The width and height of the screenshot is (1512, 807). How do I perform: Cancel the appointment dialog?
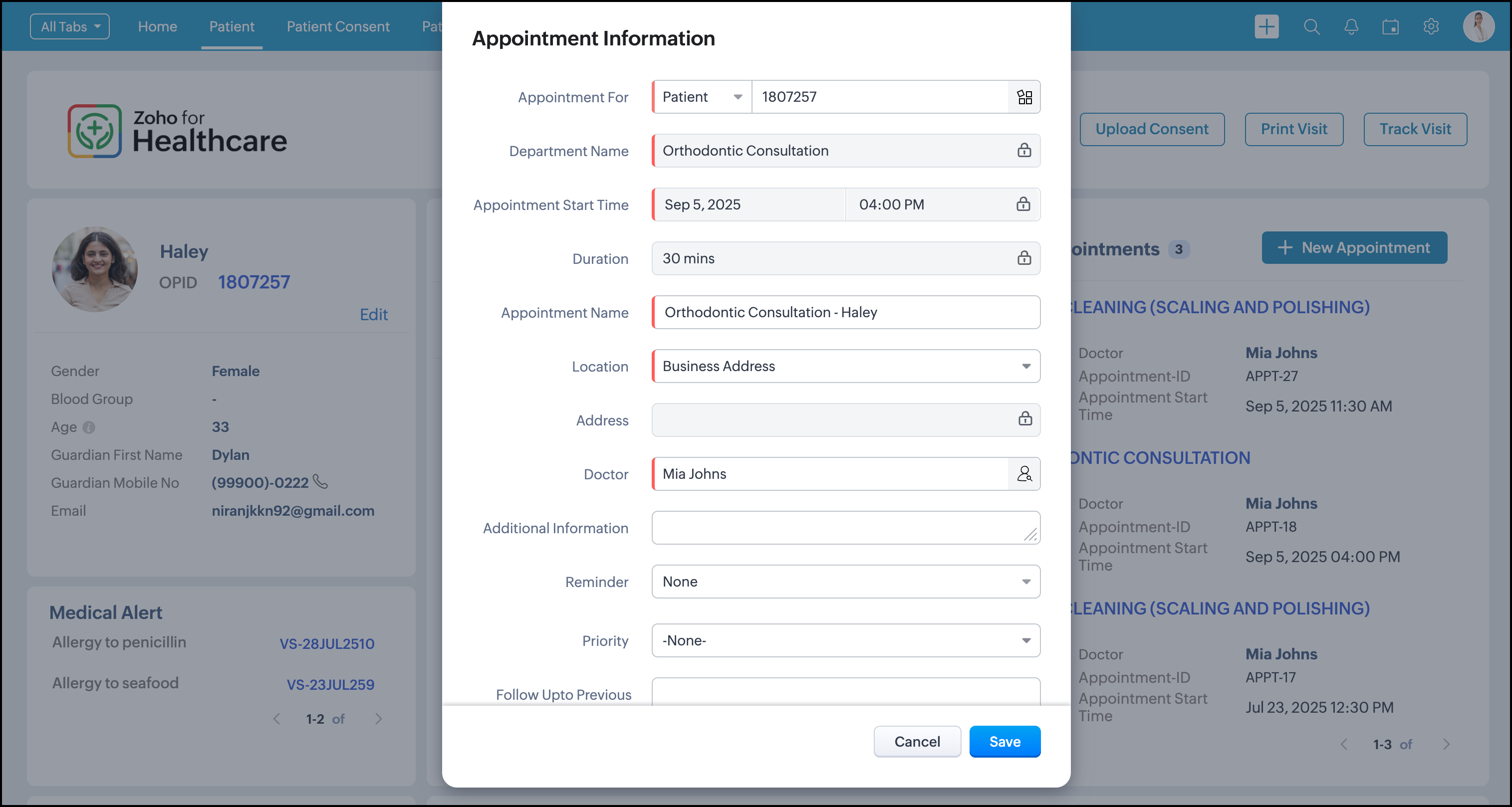(x=917, y=742)
